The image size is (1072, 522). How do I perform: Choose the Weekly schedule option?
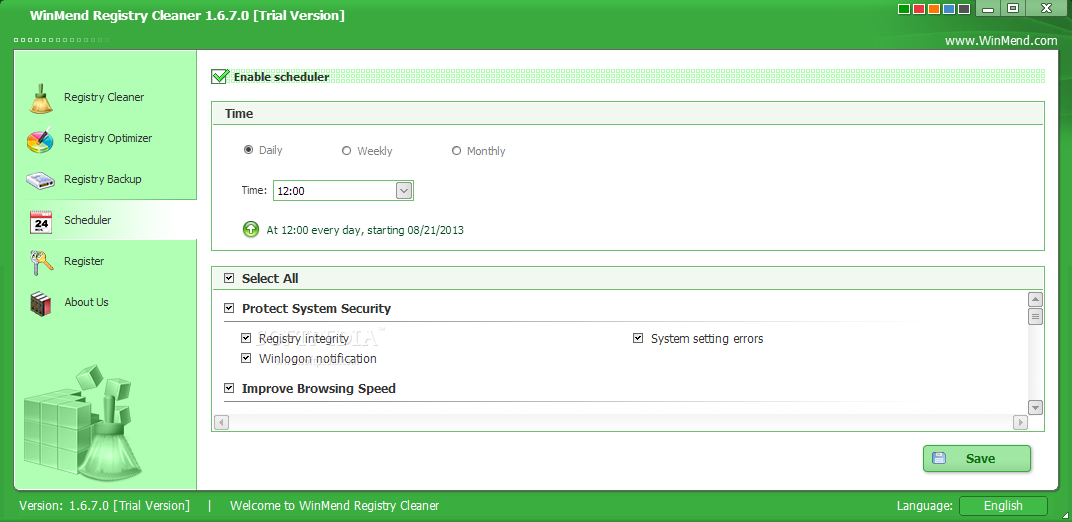point(347,151)
